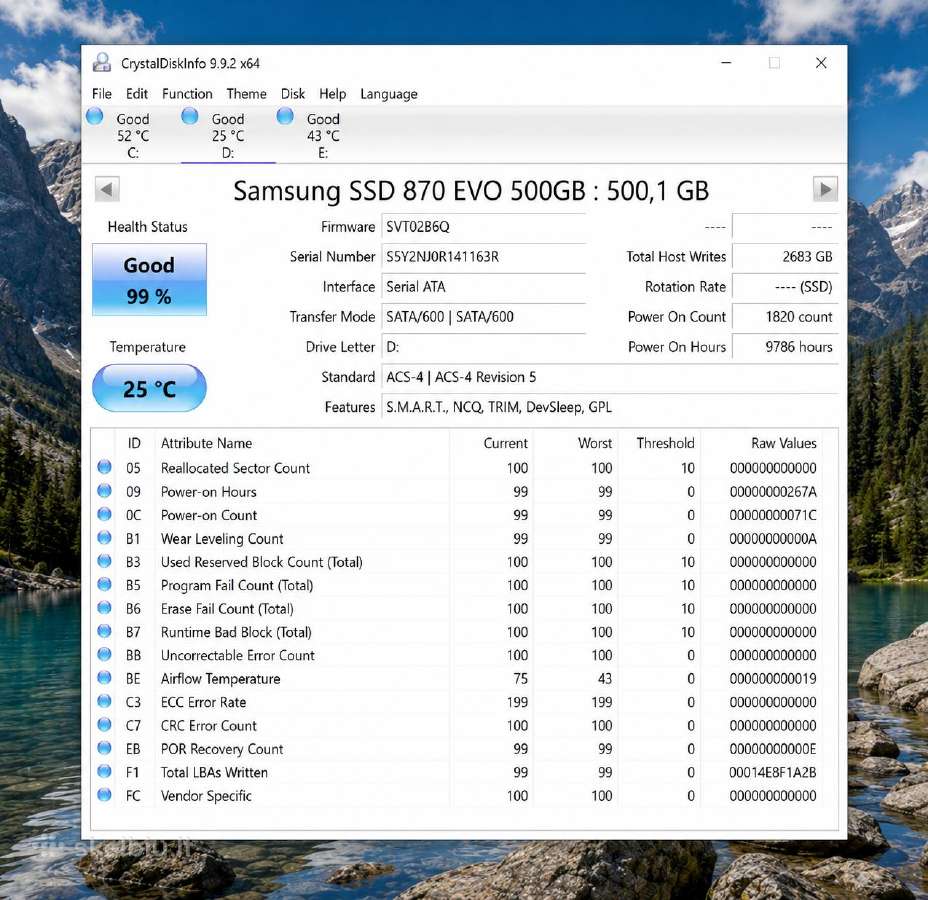This screenshot has width=928, height=900.
Task: Click status dot for ECC Error Rate
Action: click(x=104, y=701)
